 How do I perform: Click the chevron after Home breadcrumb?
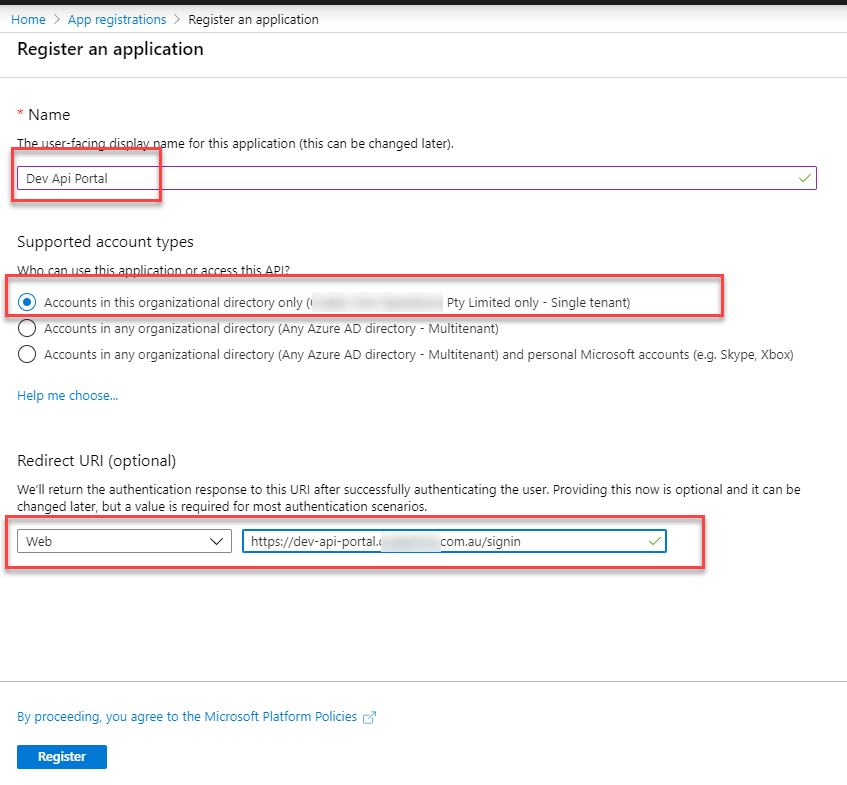coord(57,19)
